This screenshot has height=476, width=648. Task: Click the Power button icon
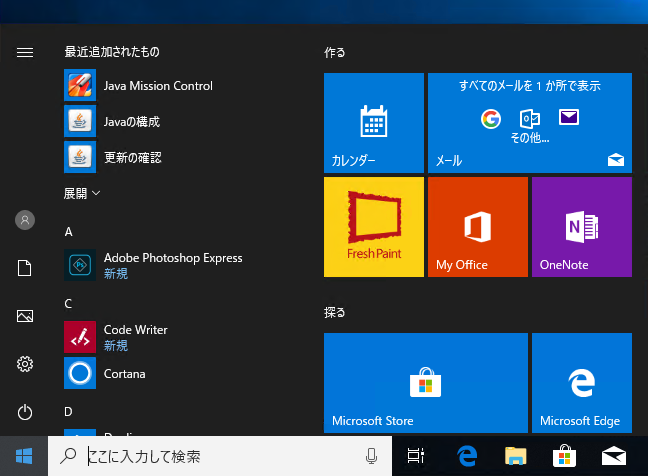[25, 412]
